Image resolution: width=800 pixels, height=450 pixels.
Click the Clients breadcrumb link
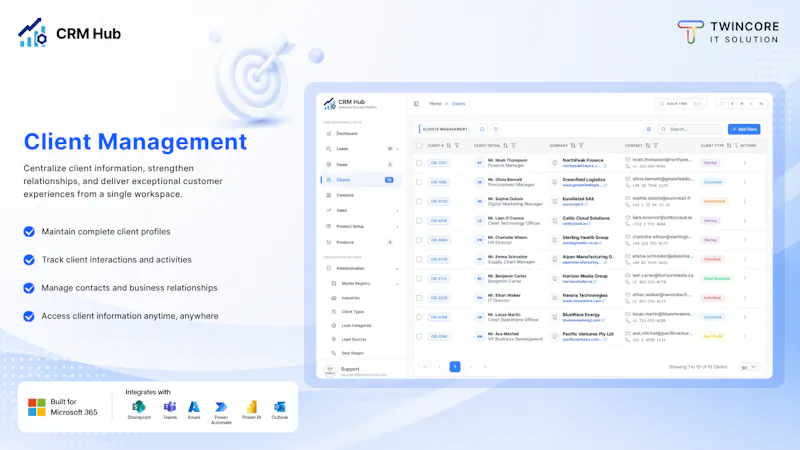click(x=459, y=104)
